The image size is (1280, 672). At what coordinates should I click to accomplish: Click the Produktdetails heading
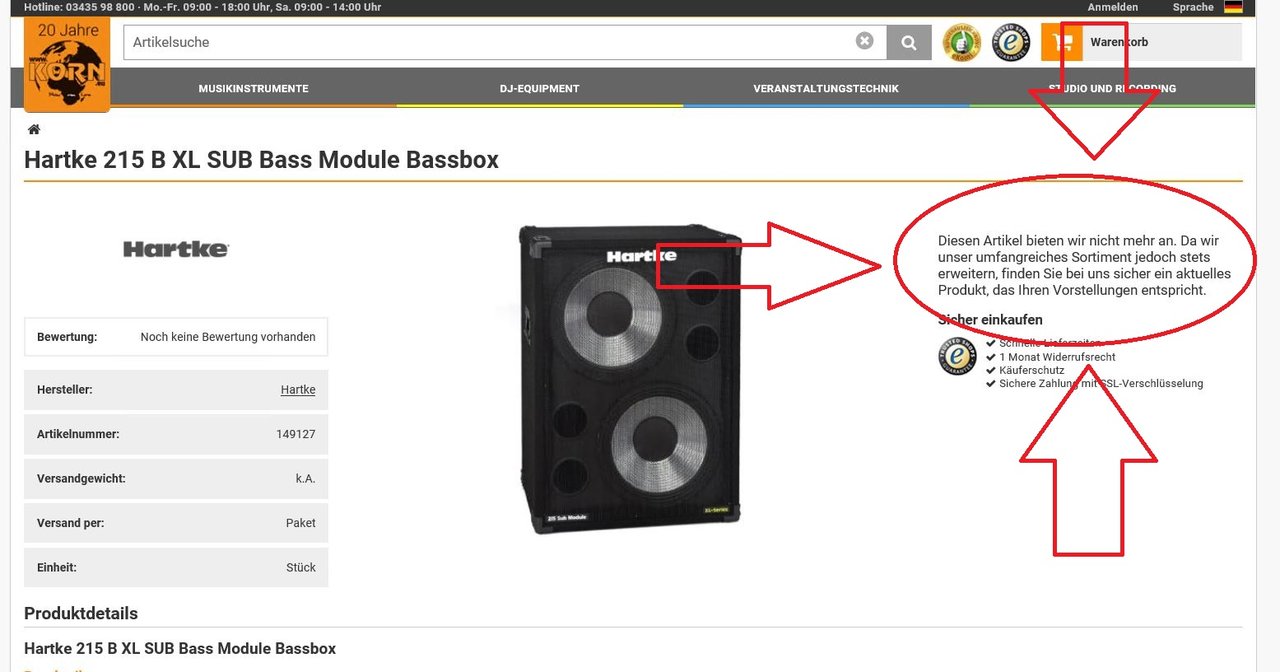tap(81, 613)
